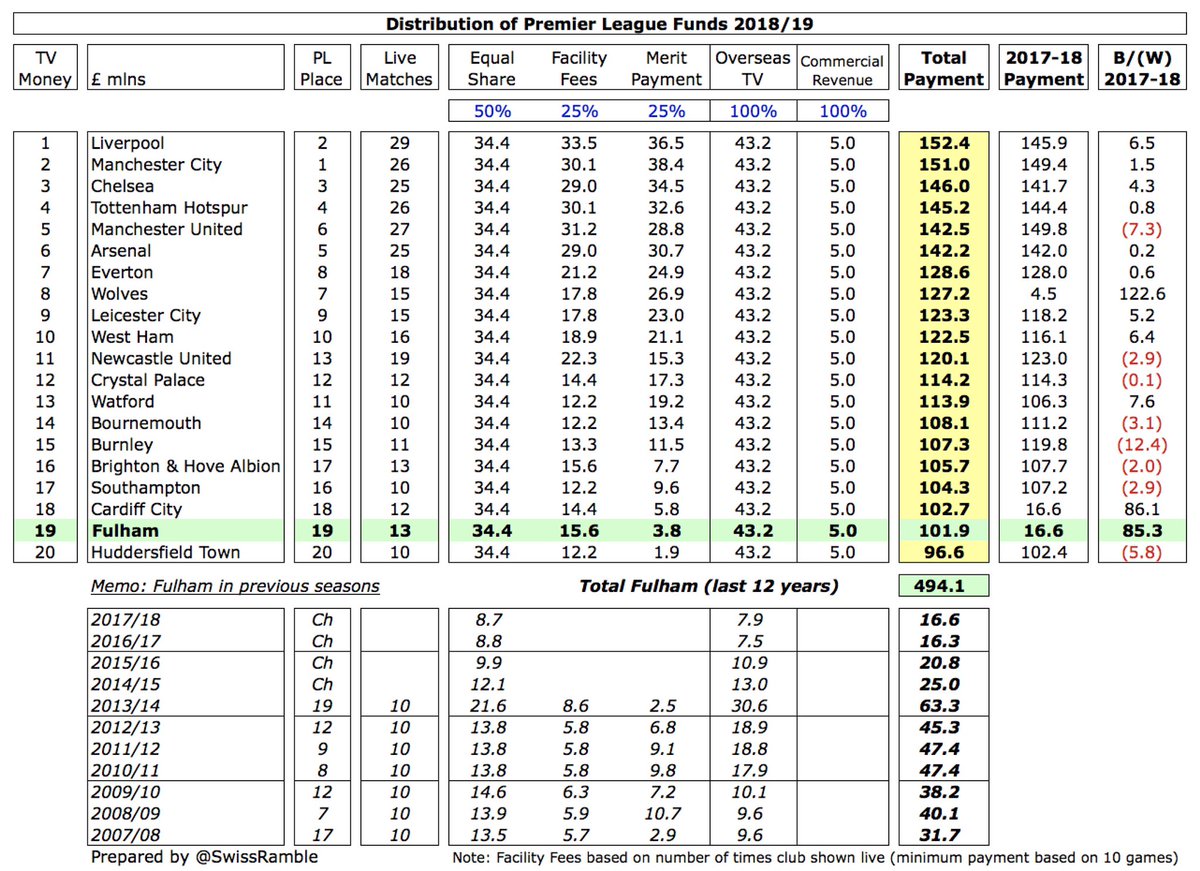Select 'Total Fulham (last 12 years)' label
The width and height of the screenshot is (1200, 871).
tap(709, 586)
